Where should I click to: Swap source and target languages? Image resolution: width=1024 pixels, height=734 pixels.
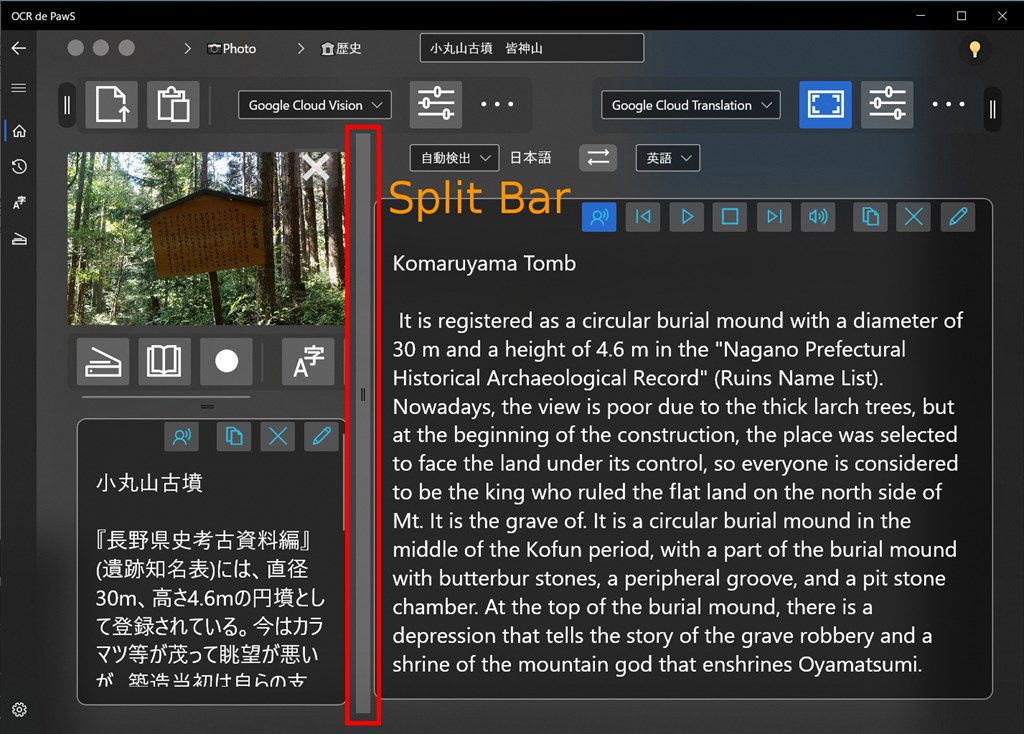click(598, 158)
